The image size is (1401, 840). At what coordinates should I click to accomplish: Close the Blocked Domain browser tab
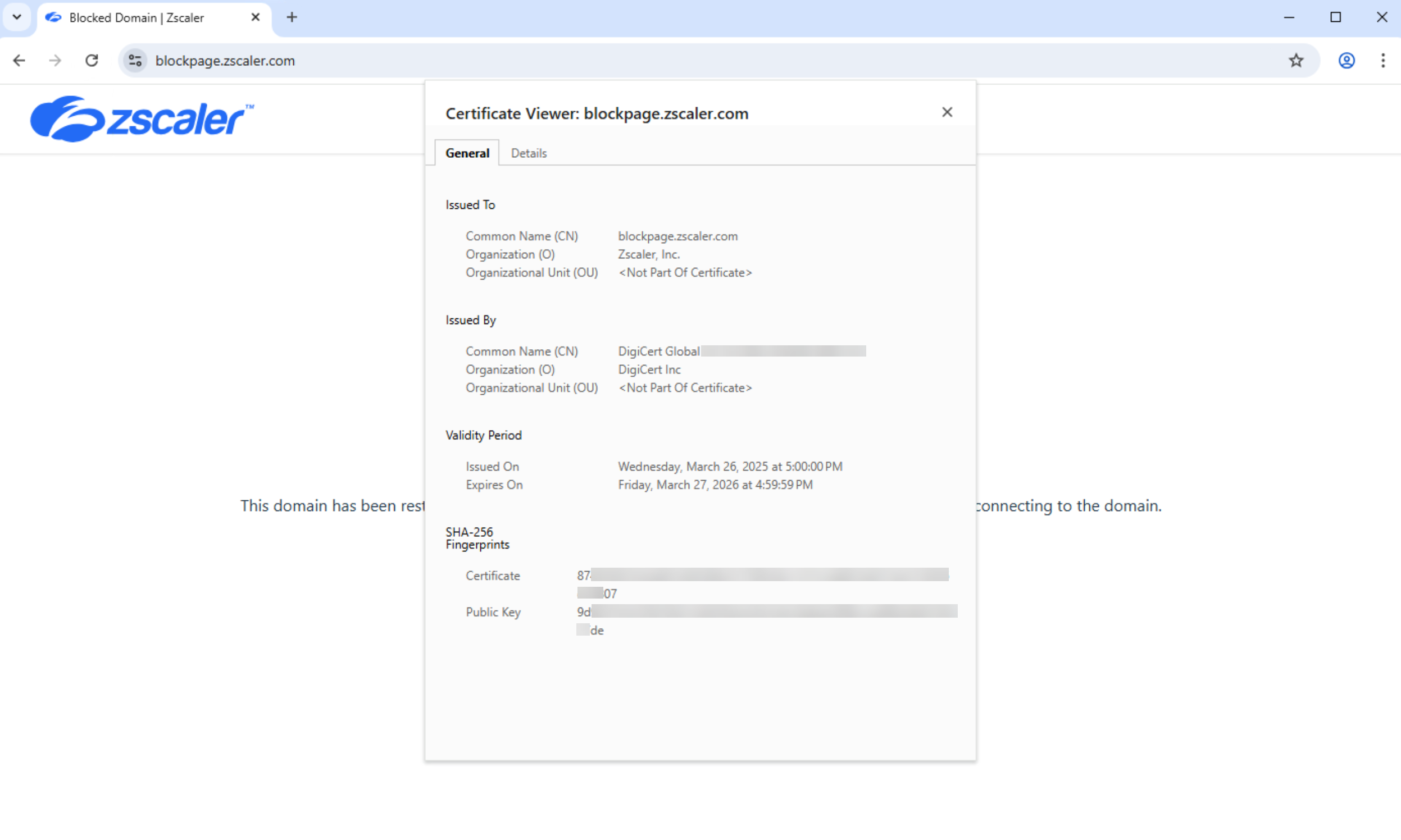[256, 17]
